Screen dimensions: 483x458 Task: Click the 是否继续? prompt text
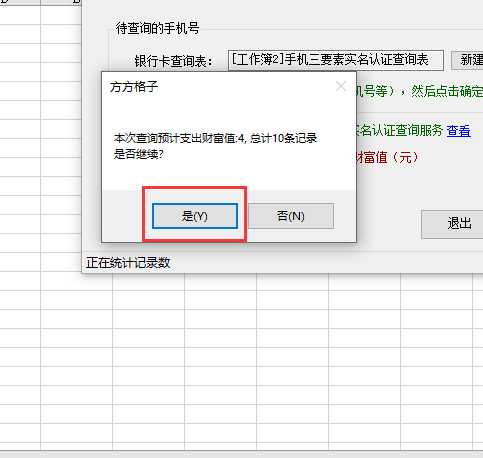tap(139, 154)
